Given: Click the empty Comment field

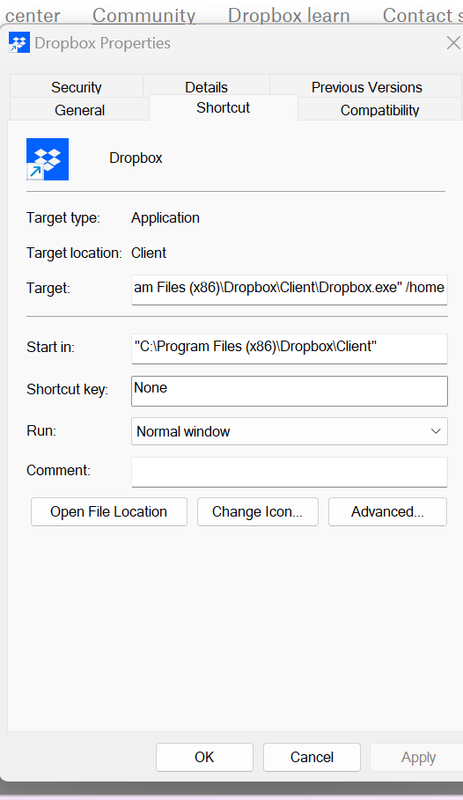Looking at the screenshot, I should click(x=289, y=472).
